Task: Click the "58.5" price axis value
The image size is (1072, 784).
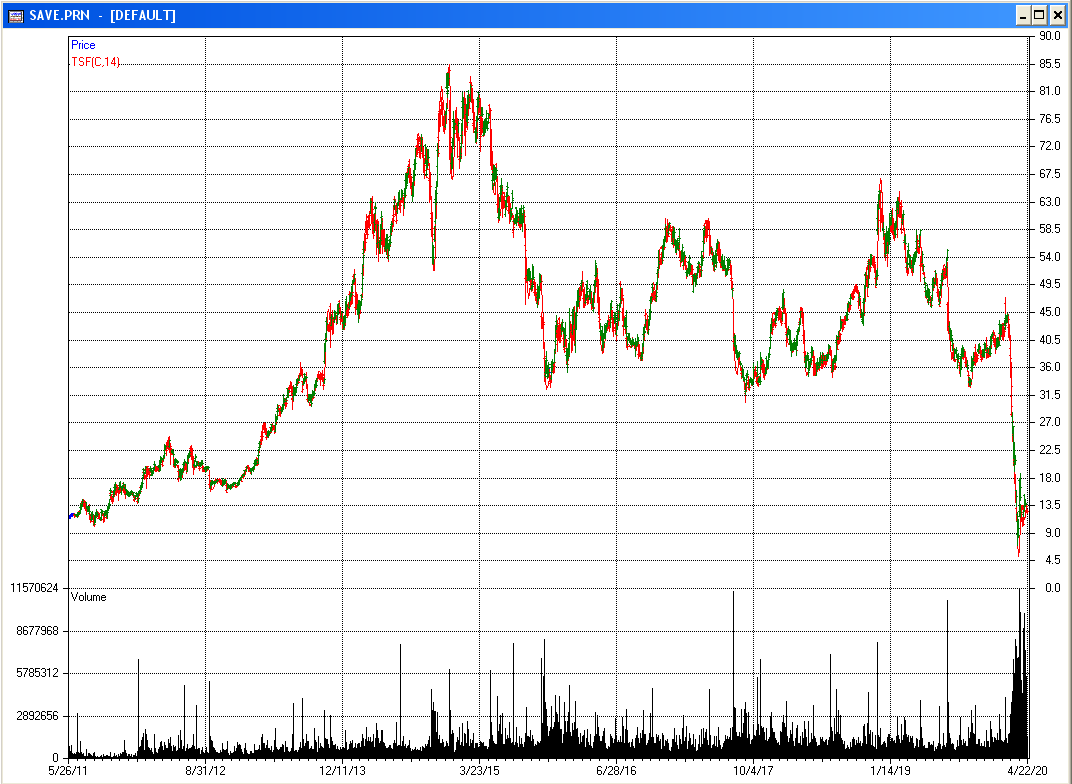Action: pos(1049,229)
